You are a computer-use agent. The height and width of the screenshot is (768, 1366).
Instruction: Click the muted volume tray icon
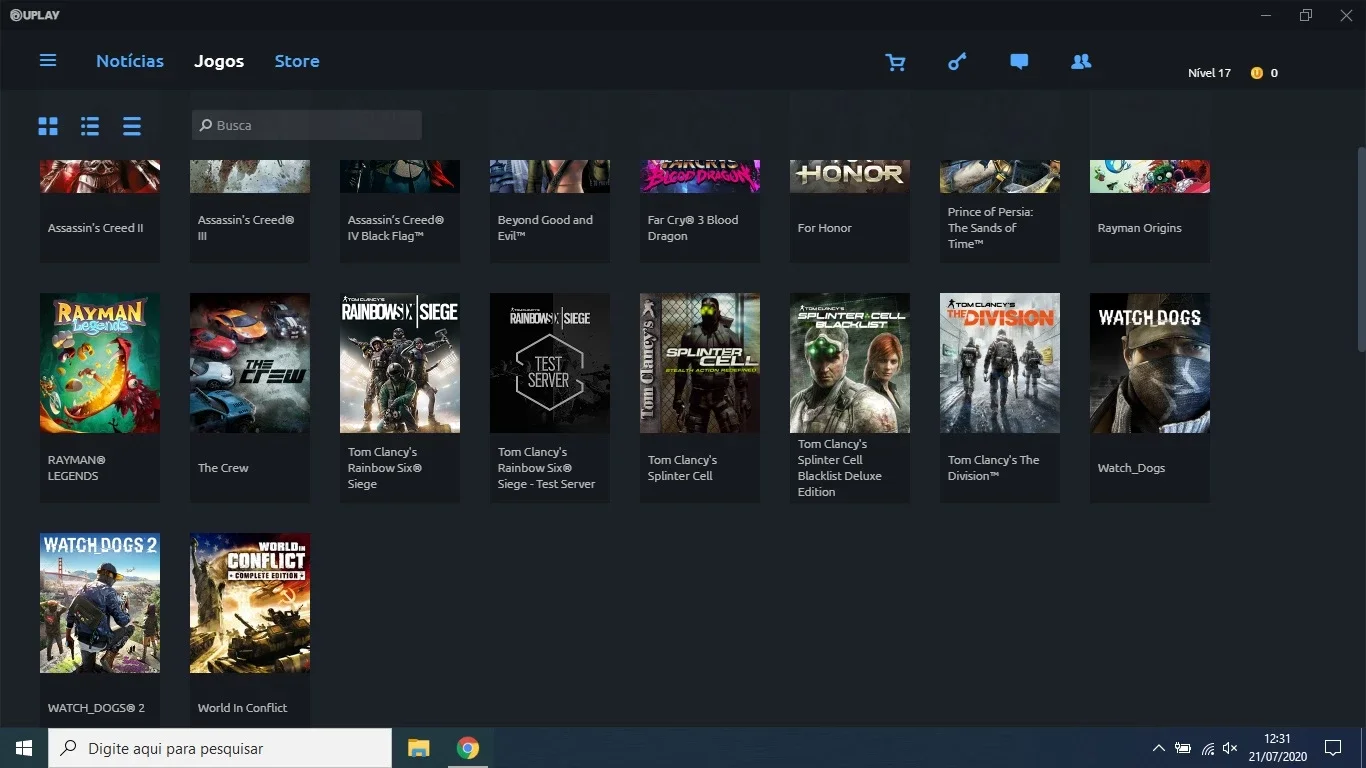tap(1231, 748)
